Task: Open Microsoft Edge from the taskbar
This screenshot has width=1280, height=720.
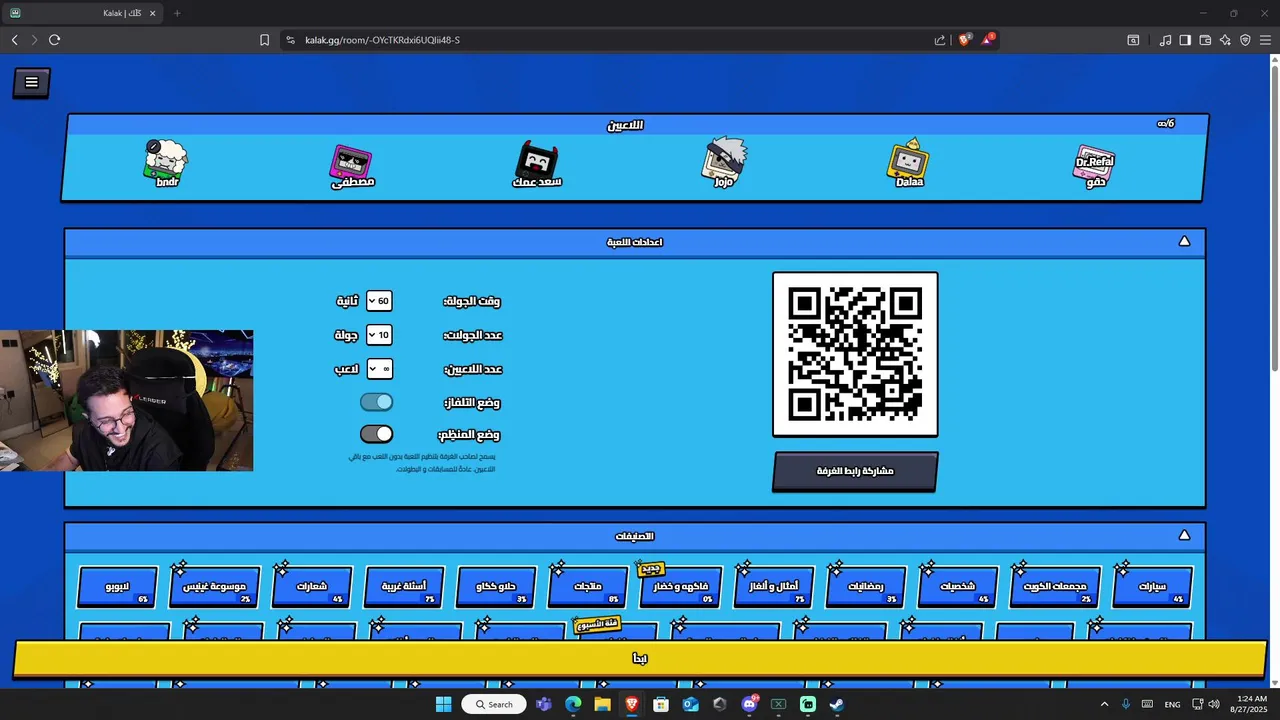Action: tap(573, 704)
